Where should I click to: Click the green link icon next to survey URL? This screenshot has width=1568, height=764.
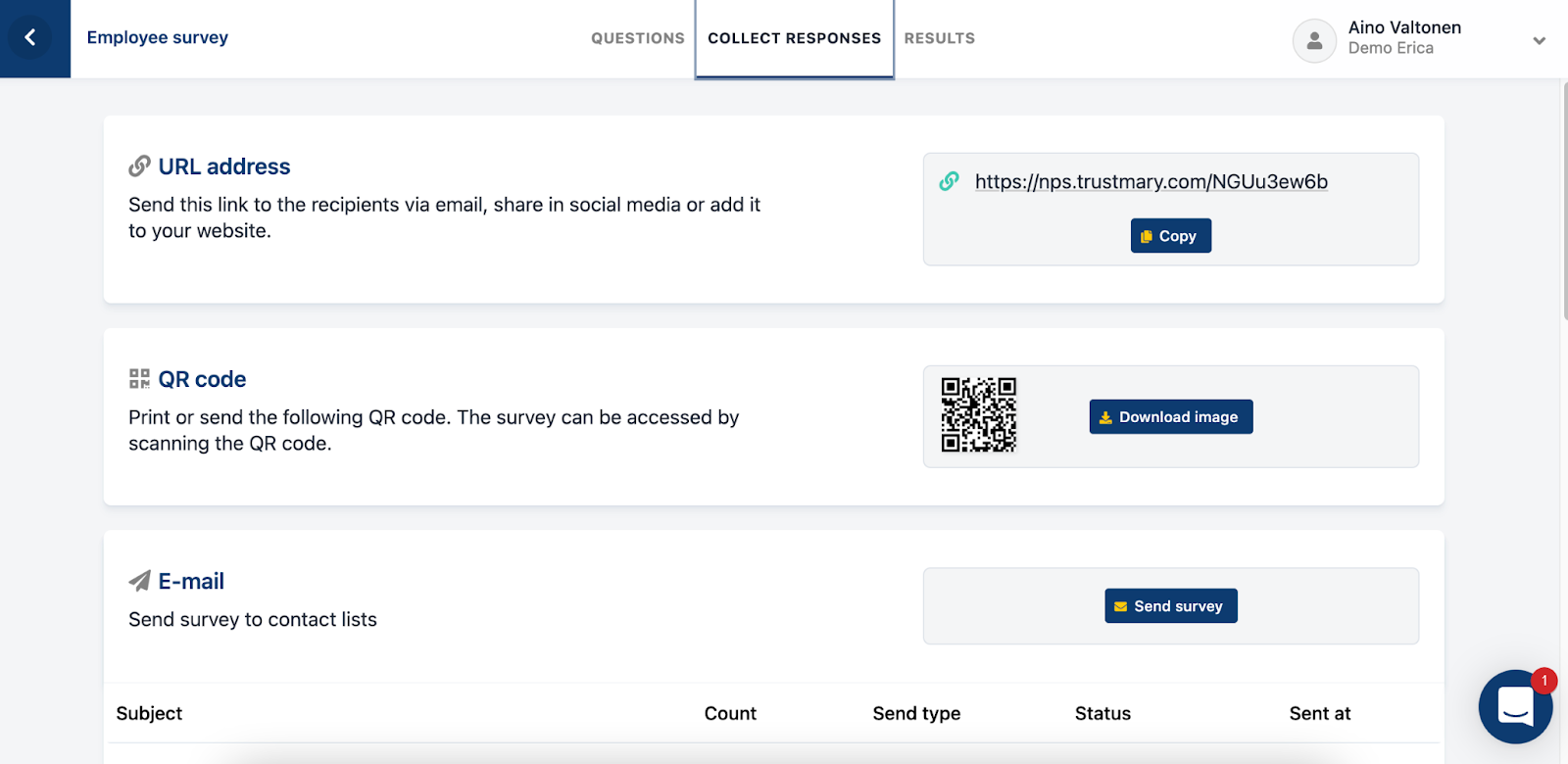point(949,181)
